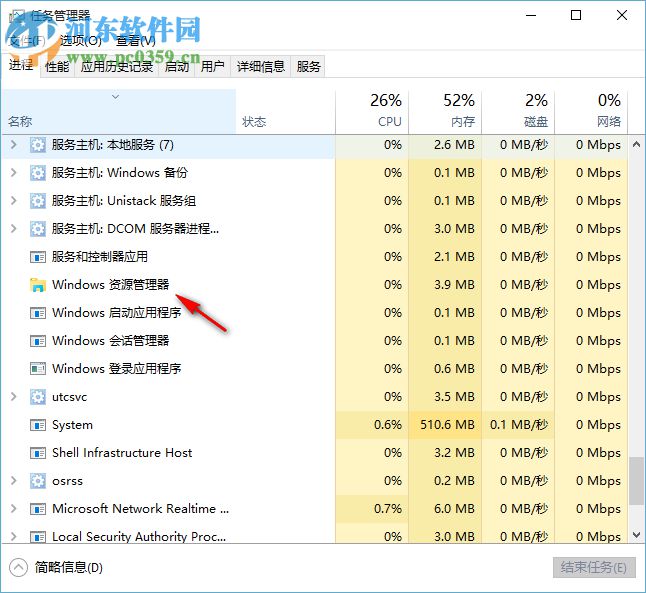646x593 pixels.
Task: Maximize the 任务管理器 window
Action: pyautogui.click(x=576, y=15)
